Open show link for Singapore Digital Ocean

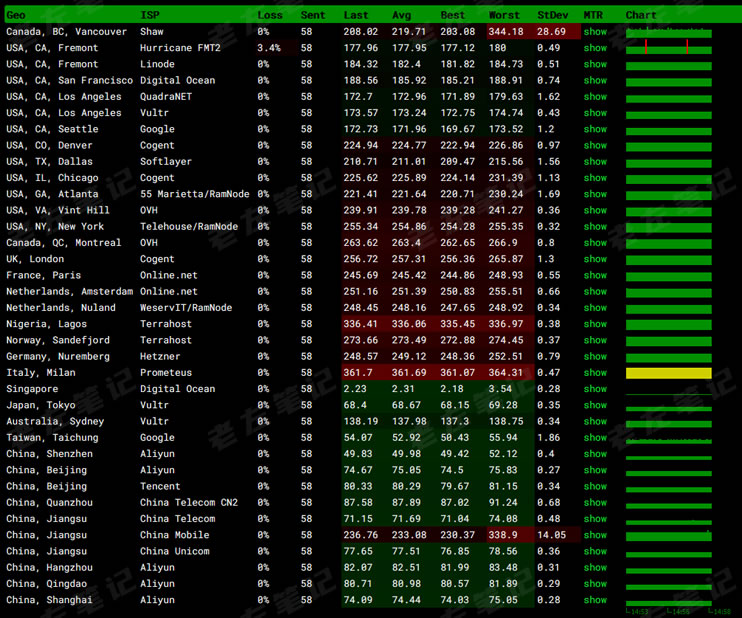pos(595,389)
